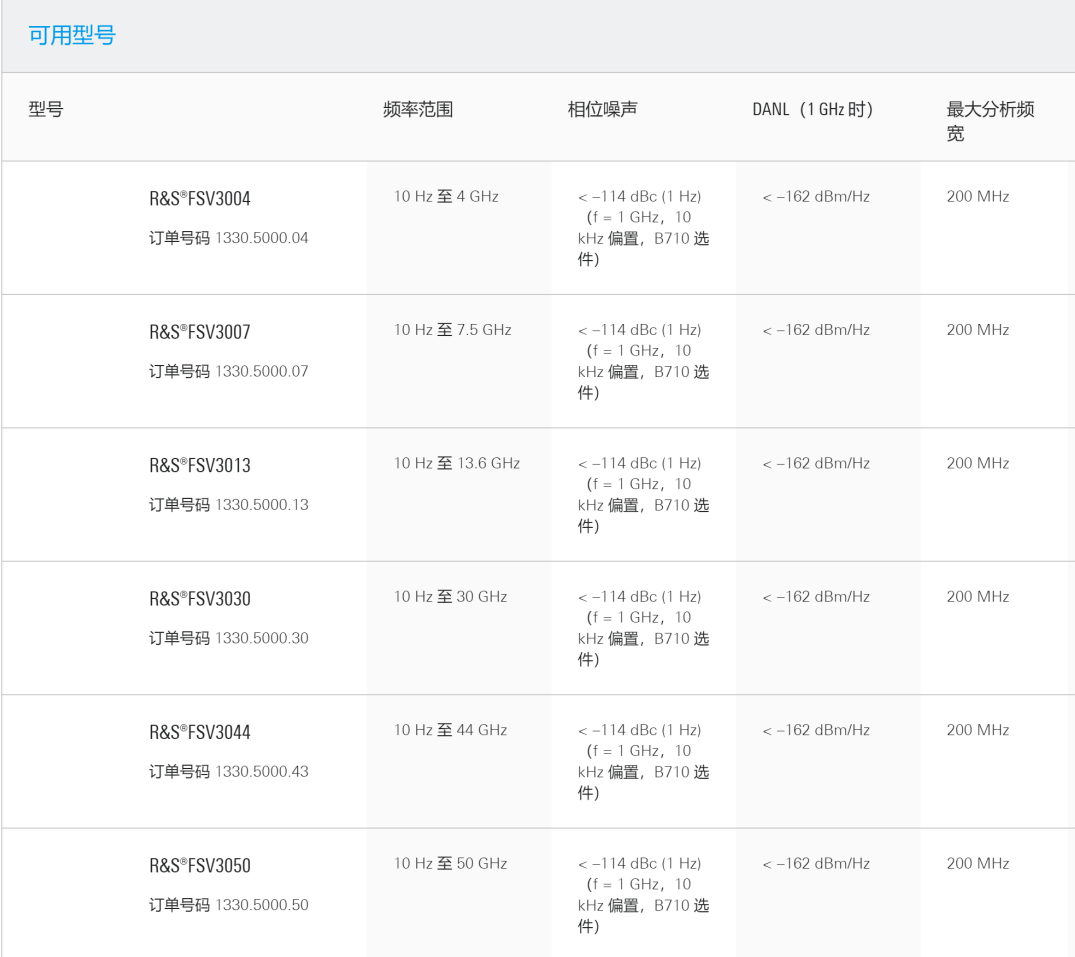The image size is (1075, 957).
Task: Click 200 MHz bandwidth in FSV3030 row
Action: (978, 596)
